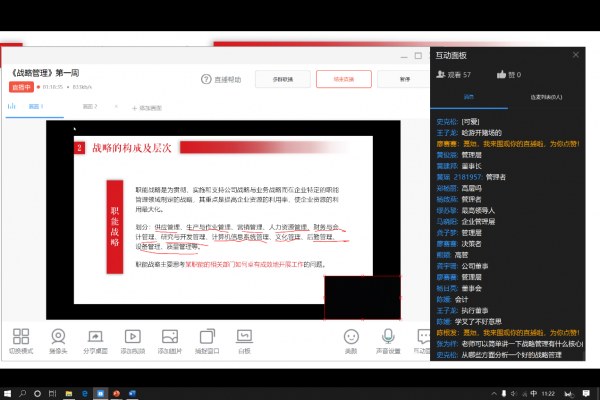Select the 连麦列表 tab in interaction panel
The height and width of the screenshot is (400, 600).
pos(545,97)
